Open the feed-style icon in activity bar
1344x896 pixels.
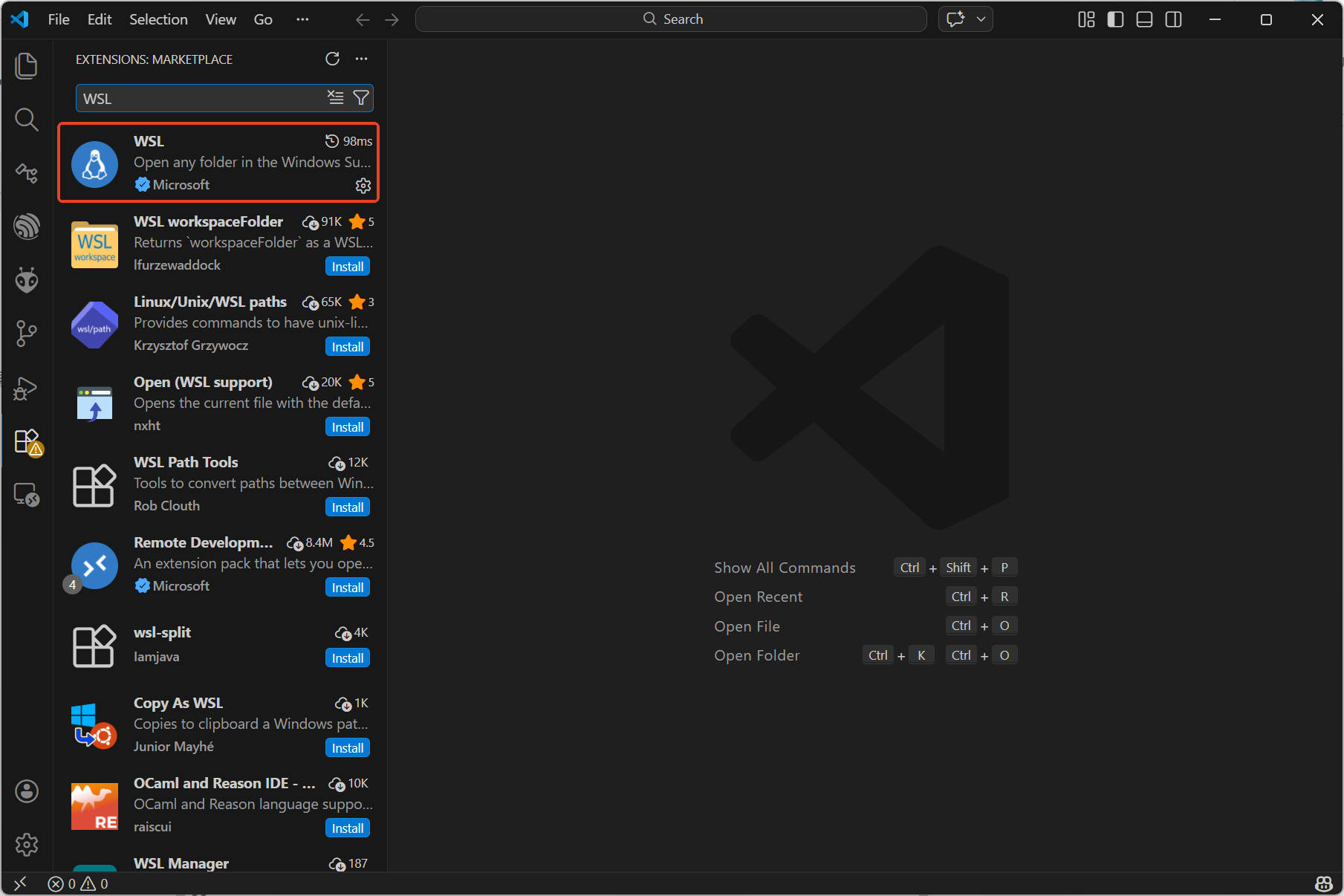tap(27, 227)
